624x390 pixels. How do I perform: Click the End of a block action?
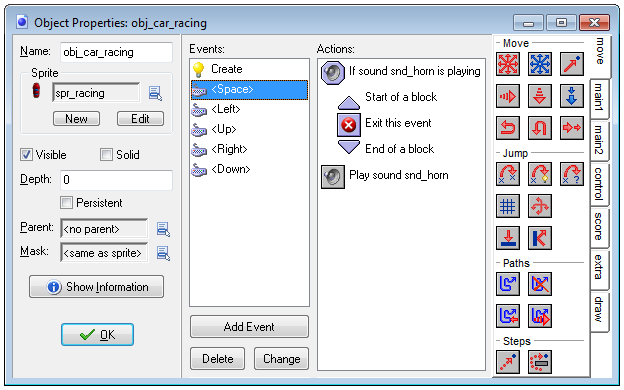(x=386, y=148)
